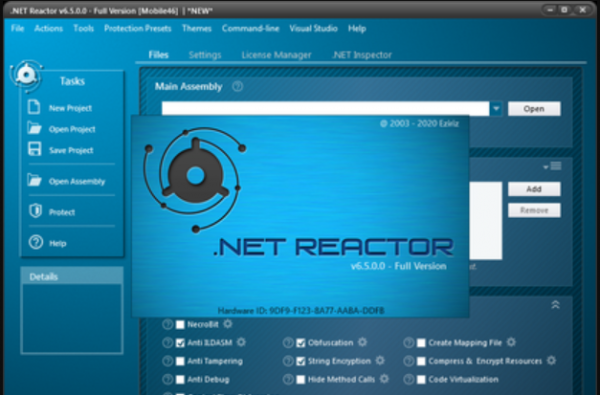
Task: Open the Themes menu
Action: point(197,28)
